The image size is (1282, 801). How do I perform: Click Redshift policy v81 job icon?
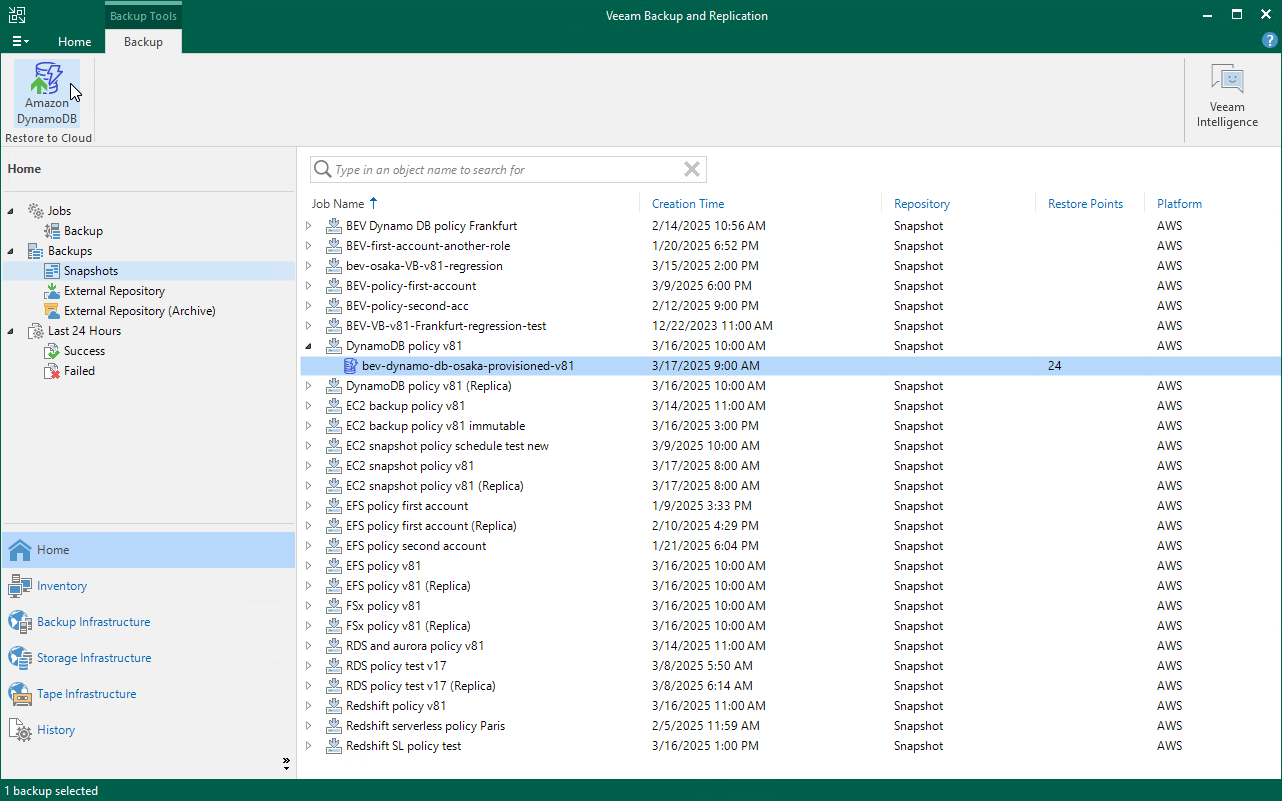[334, 706]
